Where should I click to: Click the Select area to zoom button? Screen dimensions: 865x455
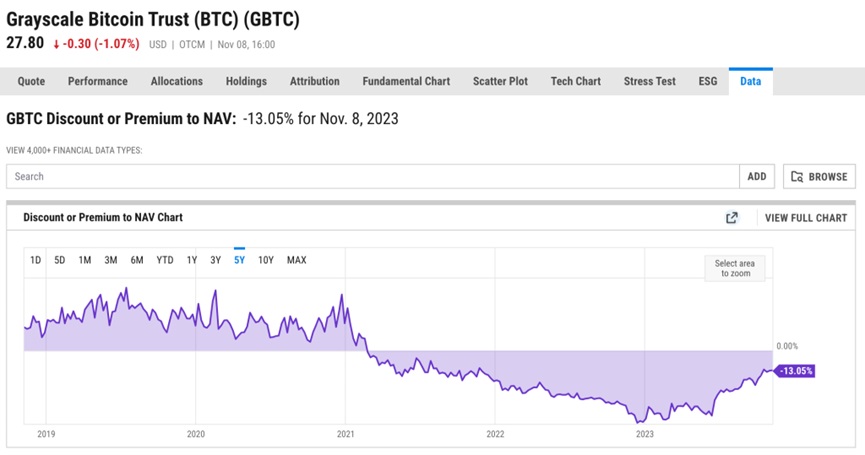735,268
